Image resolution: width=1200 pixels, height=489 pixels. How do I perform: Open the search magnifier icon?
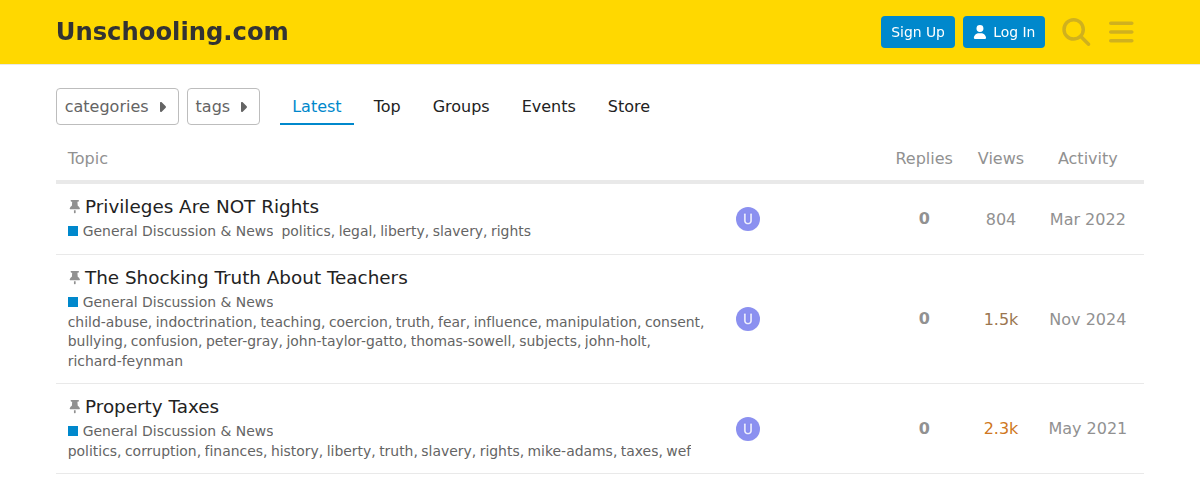click(1076, 32)
